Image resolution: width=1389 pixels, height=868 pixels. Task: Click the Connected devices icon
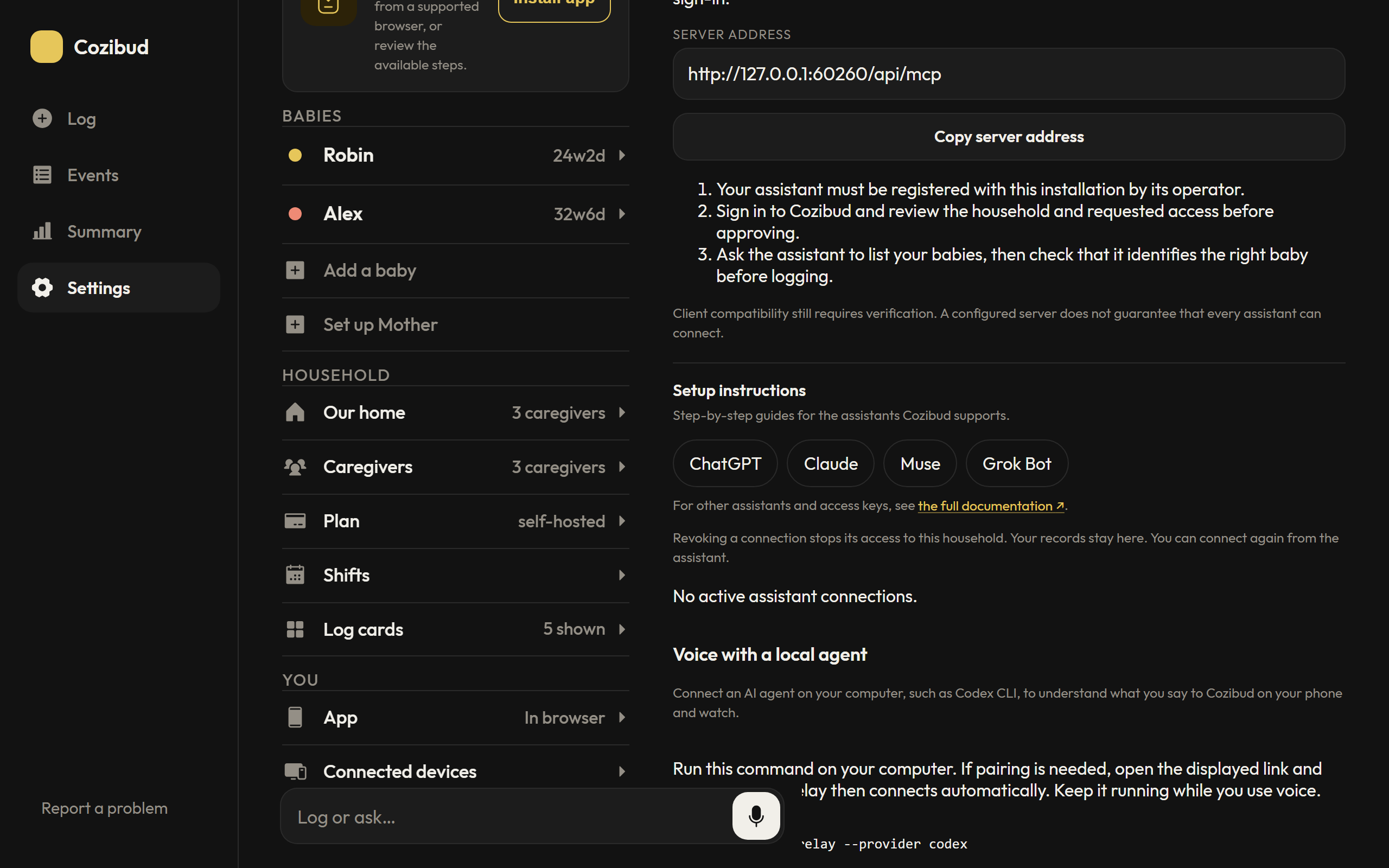295,771
